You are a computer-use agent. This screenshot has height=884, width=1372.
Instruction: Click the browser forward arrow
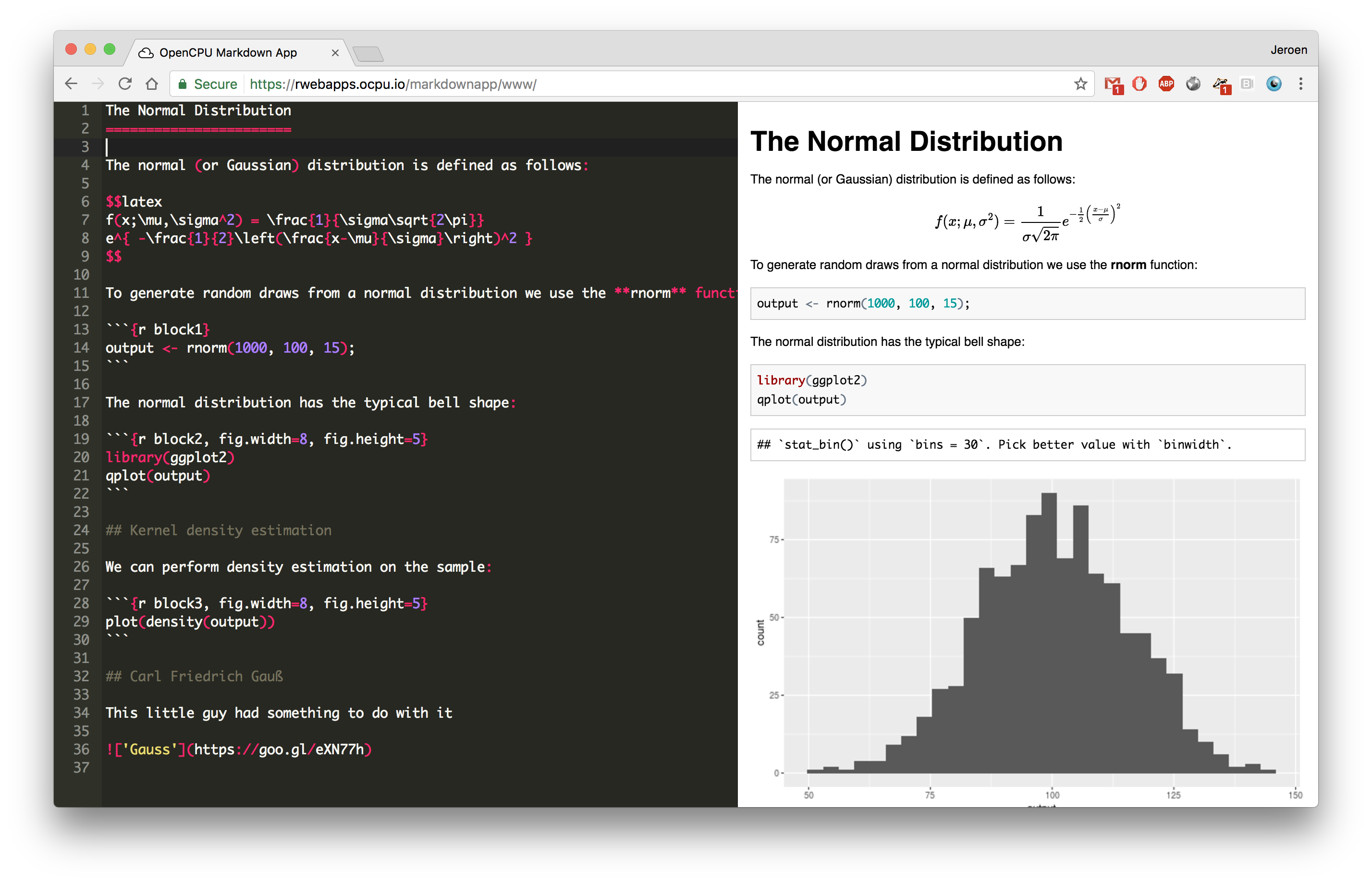pos(98,84)
